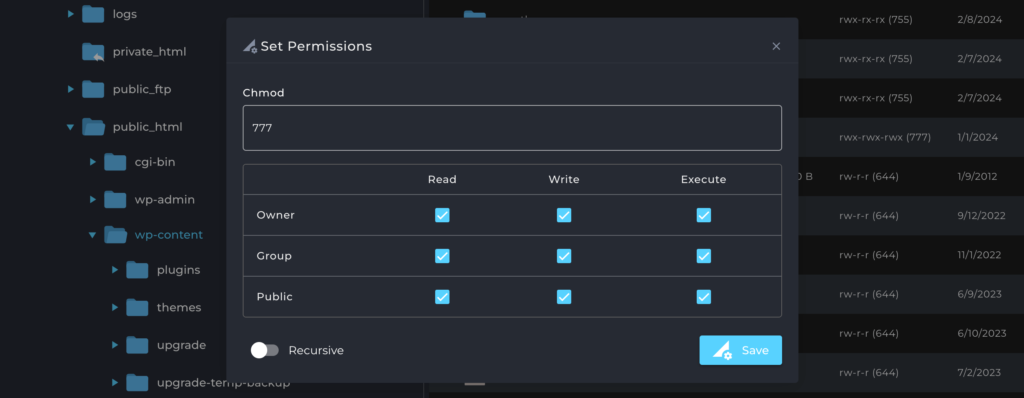
Task: Select the wp-admin folder icon
Action: [115, 199]
